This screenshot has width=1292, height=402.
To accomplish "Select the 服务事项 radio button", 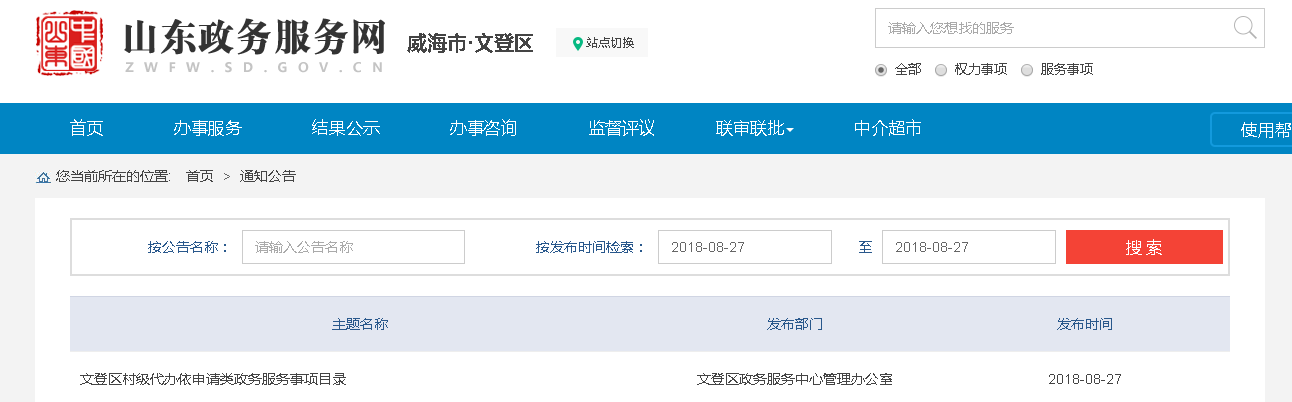I will tap(1027, 70).
